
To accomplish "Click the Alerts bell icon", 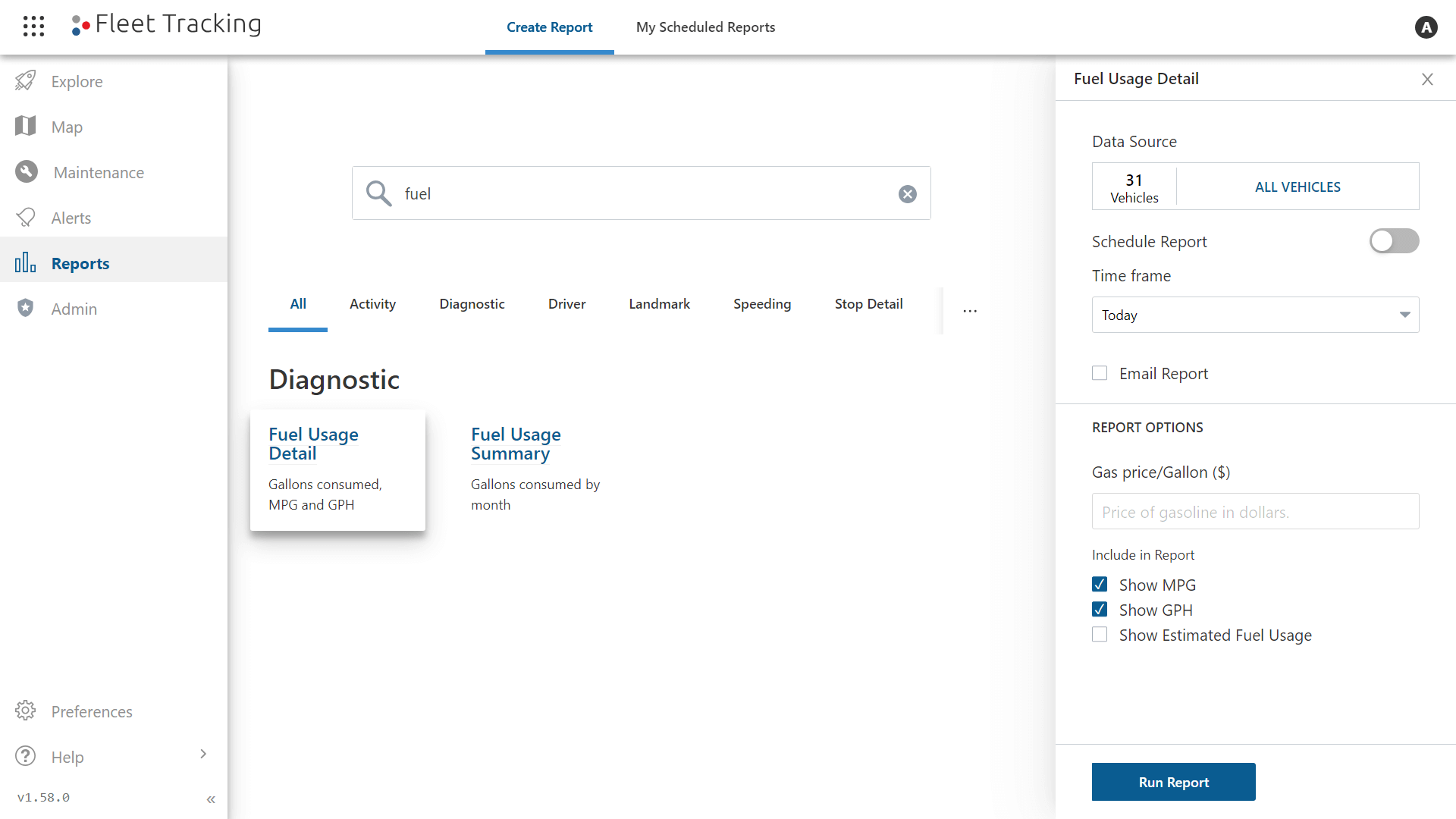I will point(26,218).
